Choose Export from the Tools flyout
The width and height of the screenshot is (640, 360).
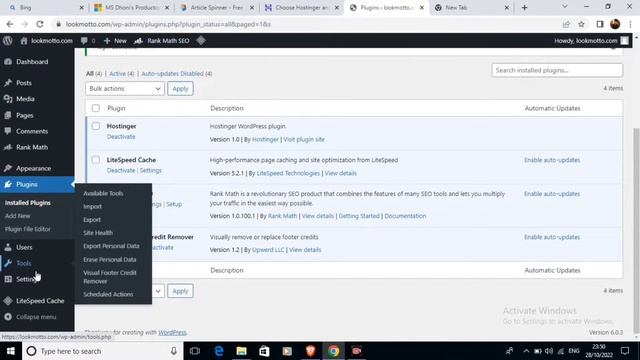tap(92, 220)
